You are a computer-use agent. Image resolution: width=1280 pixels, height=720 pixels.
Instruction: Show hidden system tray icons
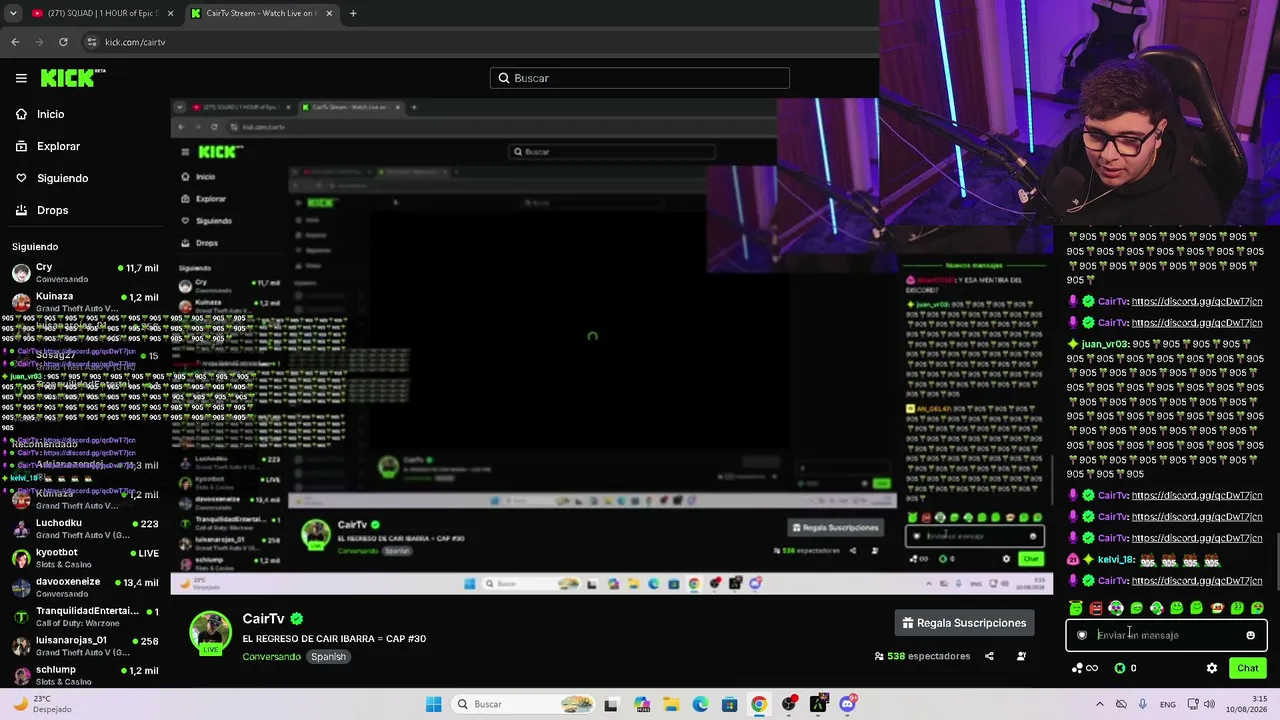pos(1099,704)
